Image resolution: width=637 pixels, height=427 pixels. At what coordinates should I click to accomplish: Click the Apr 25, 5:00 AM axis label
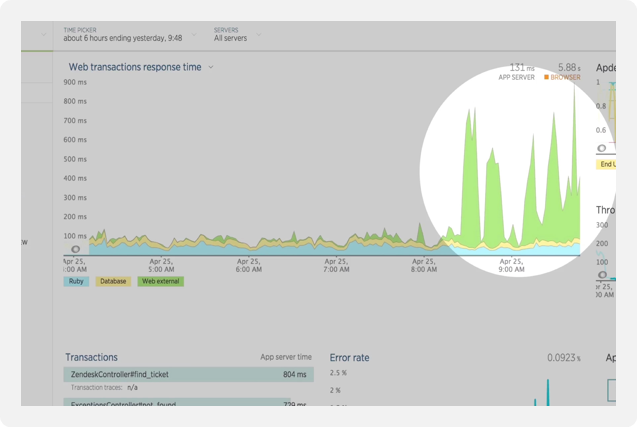[161, 265]
